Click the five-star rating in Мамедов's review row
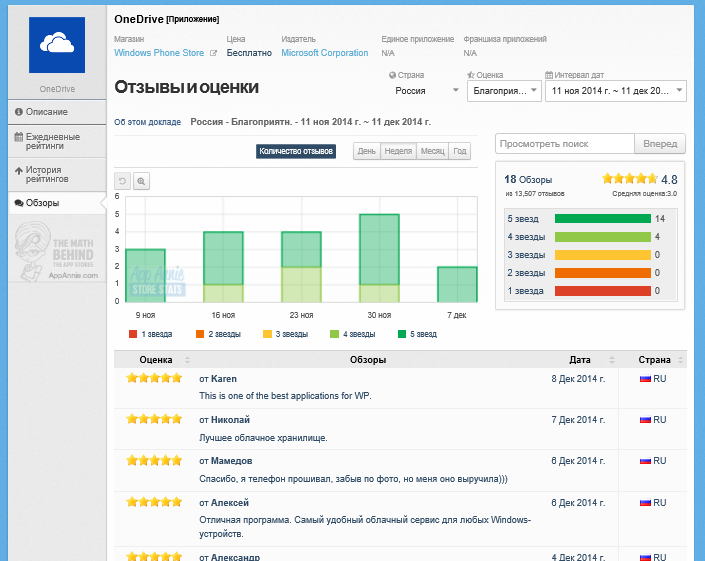The height and width of the screenshot is (561, 705). pyautogui.click(x=154, y=460)
